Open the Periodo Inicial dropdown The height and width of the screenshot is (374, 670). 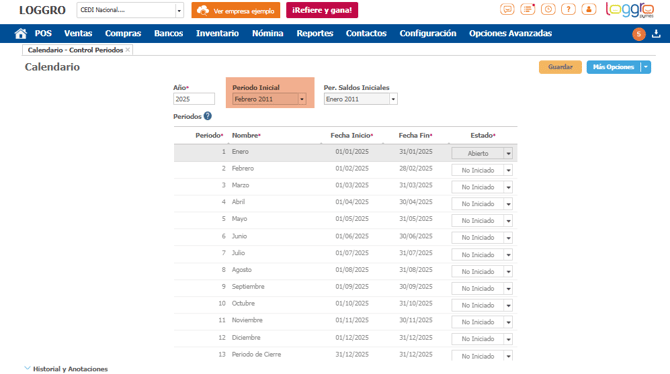tap(302, 99)
